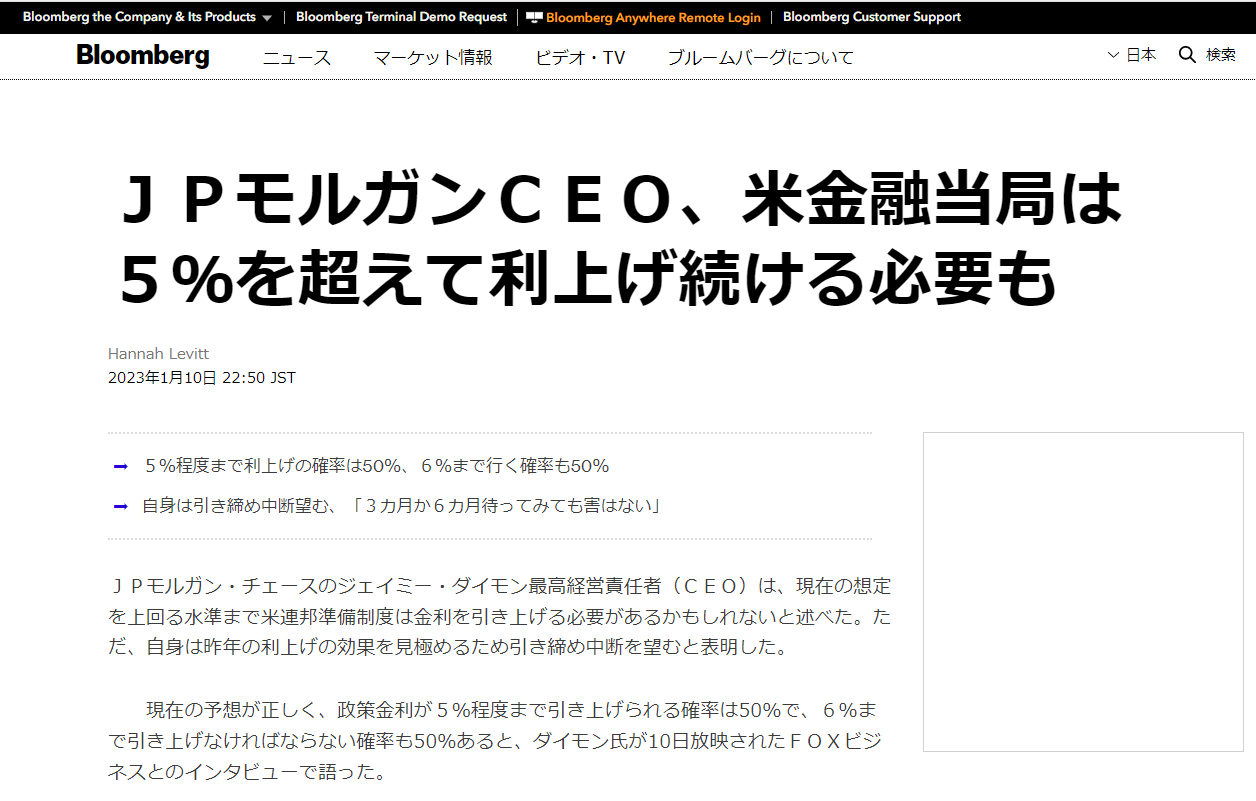Click the first paragraph starting ＪＰモルガン・チェース

click(499, 616)
